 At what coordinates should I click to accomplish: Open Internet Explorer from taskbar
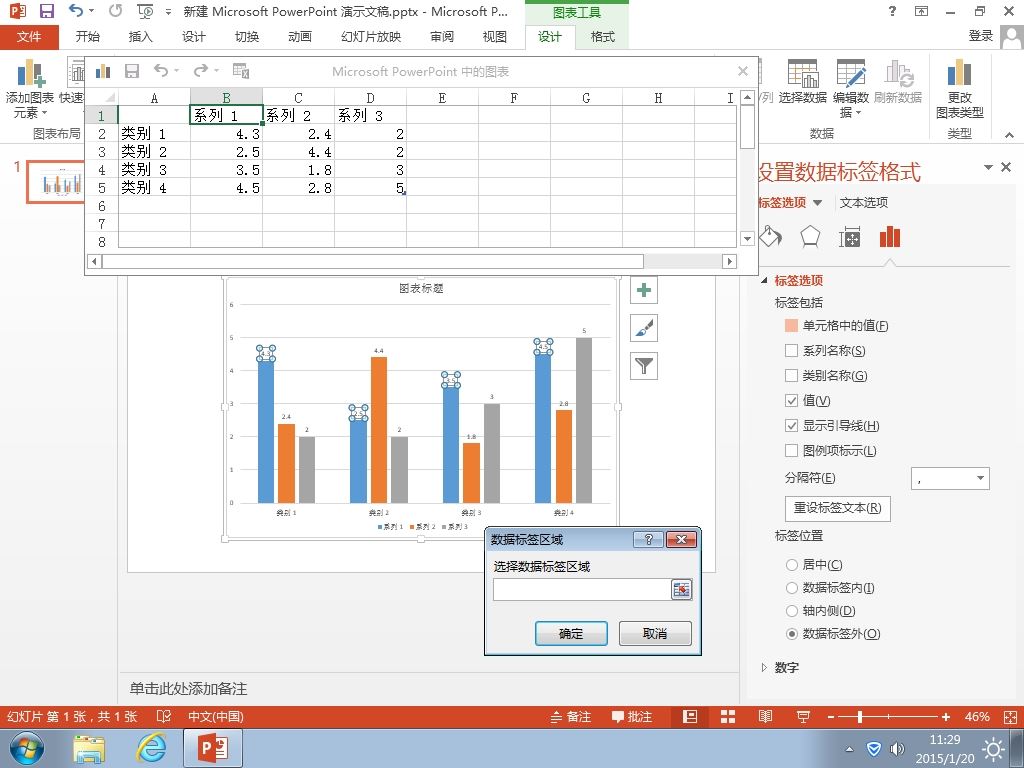click(x=152, y=748)
